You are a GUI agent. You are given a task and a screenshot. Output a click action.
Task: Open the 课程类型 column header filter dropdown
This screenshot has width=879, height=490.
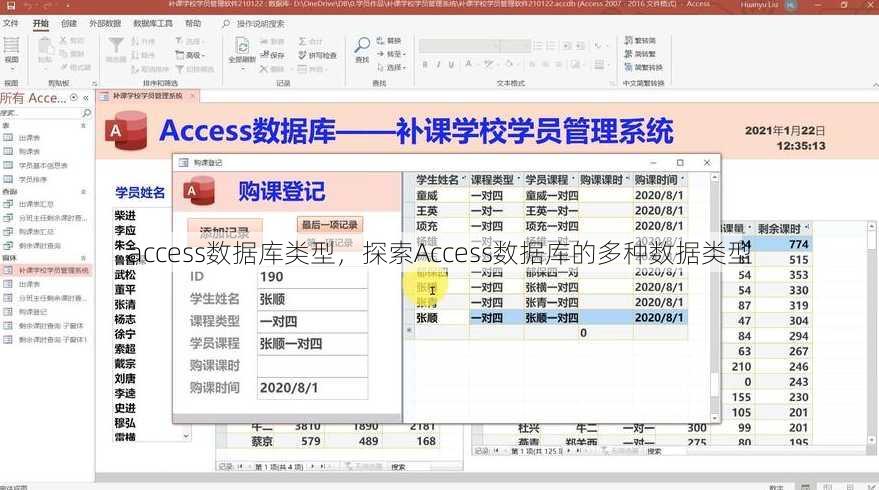pos(519,179)
